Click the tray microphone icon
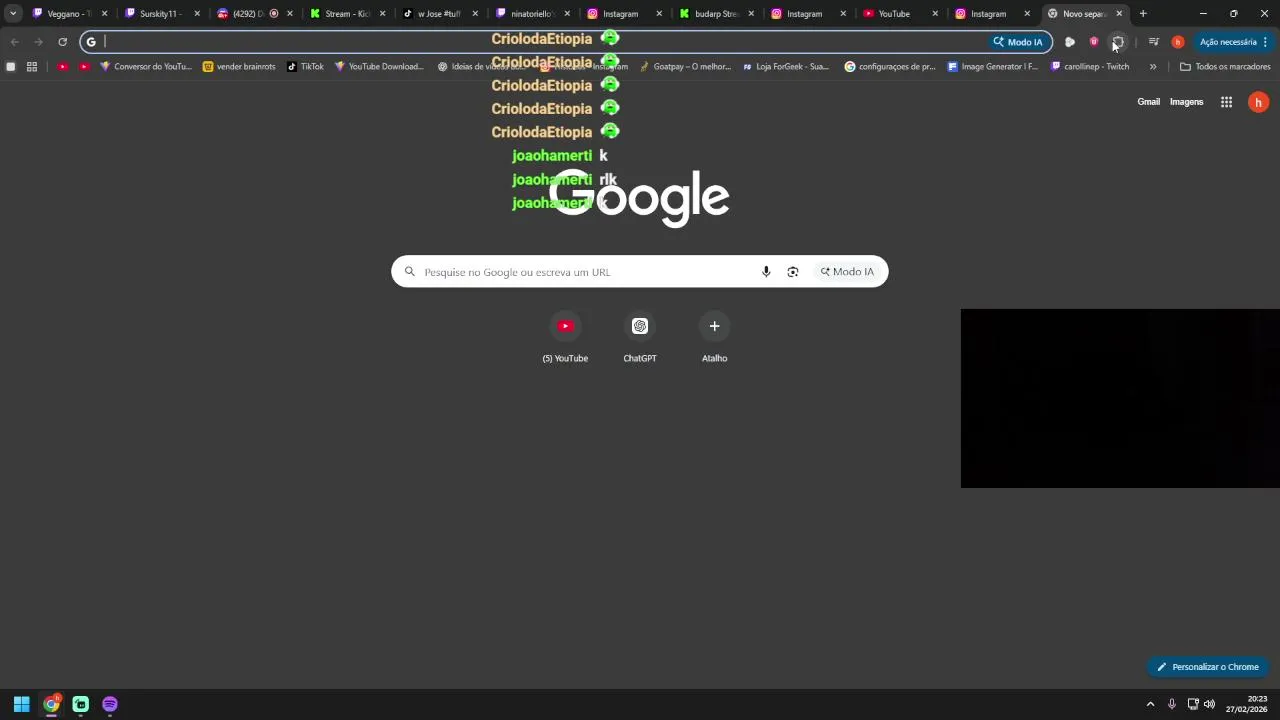Screen dimensions: 1280x720 tap(1172, 705)
